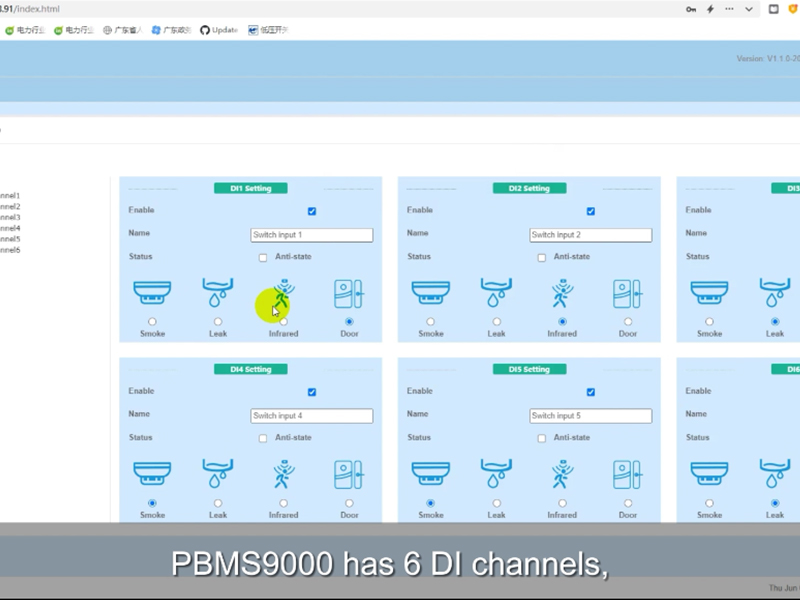Choose the Door radio button in DI5
The width and height of the screenshot is (800, 600).
[628, 503]
